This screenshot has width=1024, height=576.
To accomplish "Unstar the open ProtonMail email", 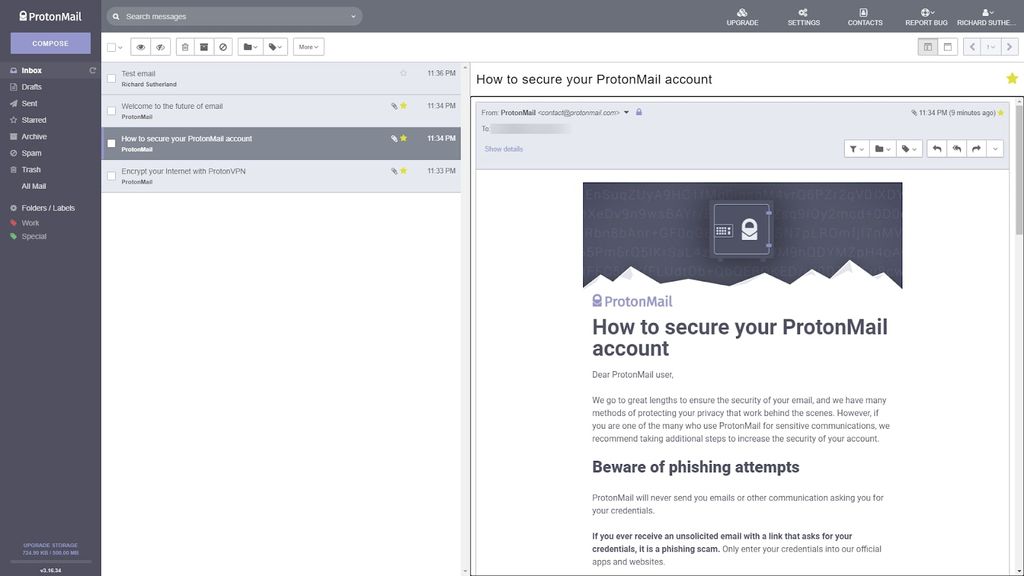I will tap(1010, 77).
